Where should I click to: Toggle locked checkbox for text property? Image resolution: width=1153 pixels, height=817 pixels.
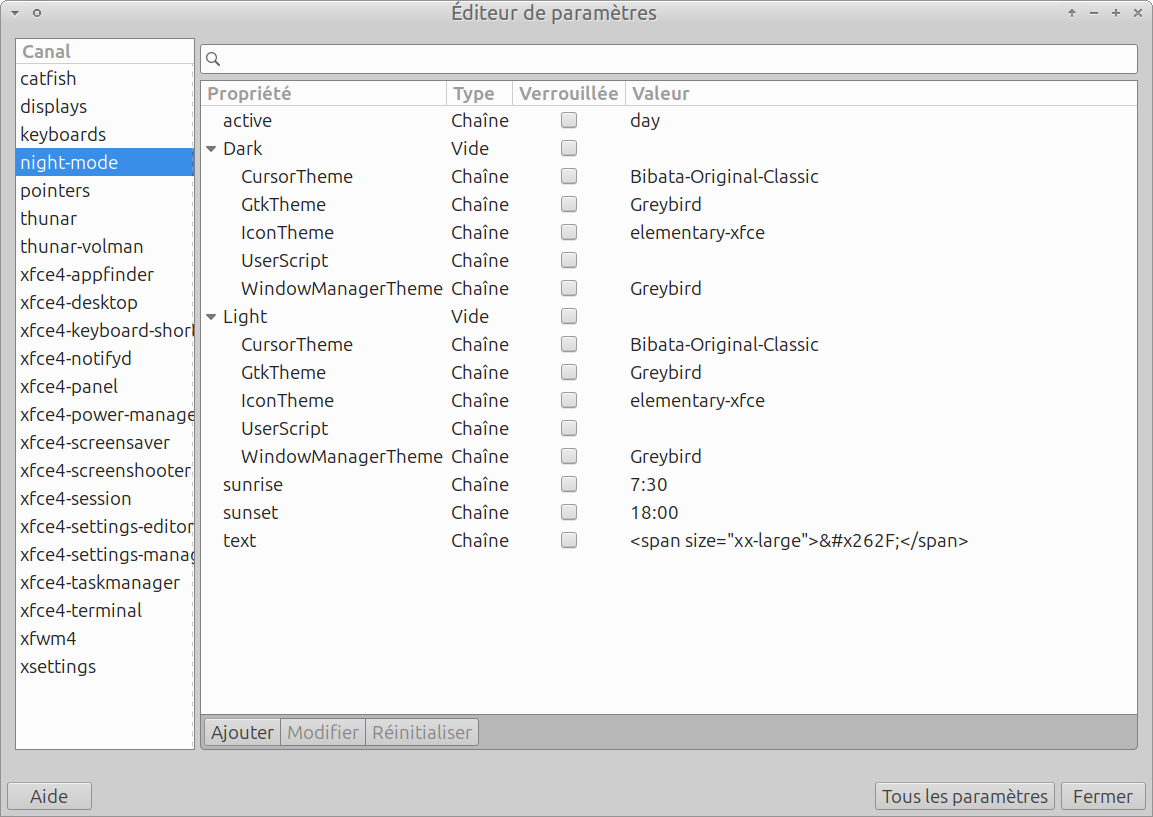(568, 540)
